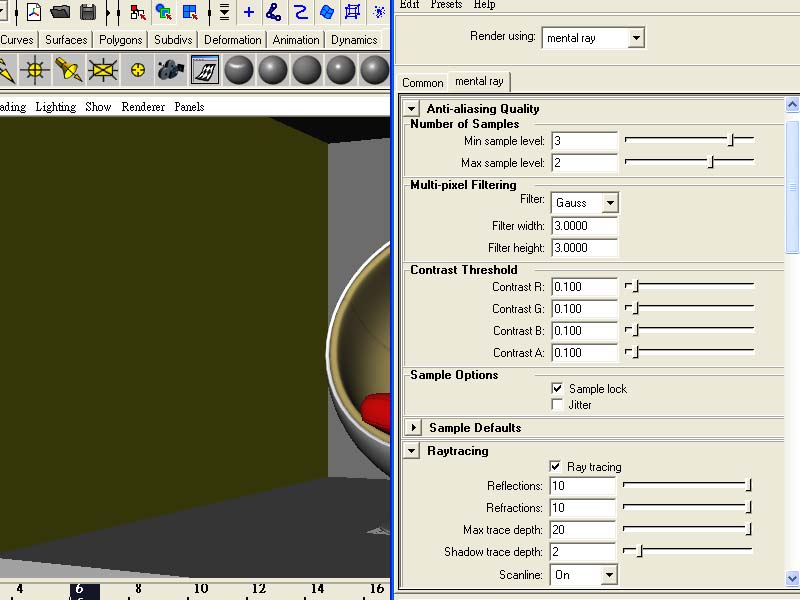This screenshot has width=800, height=600.
Task: Create an area light from the shelf
Action: (x=103, y=70)
